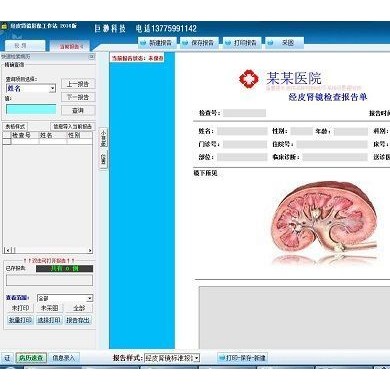Click the hospital red cross logo
This screenshot has width=390, height=390.
(x=249, y=79)
